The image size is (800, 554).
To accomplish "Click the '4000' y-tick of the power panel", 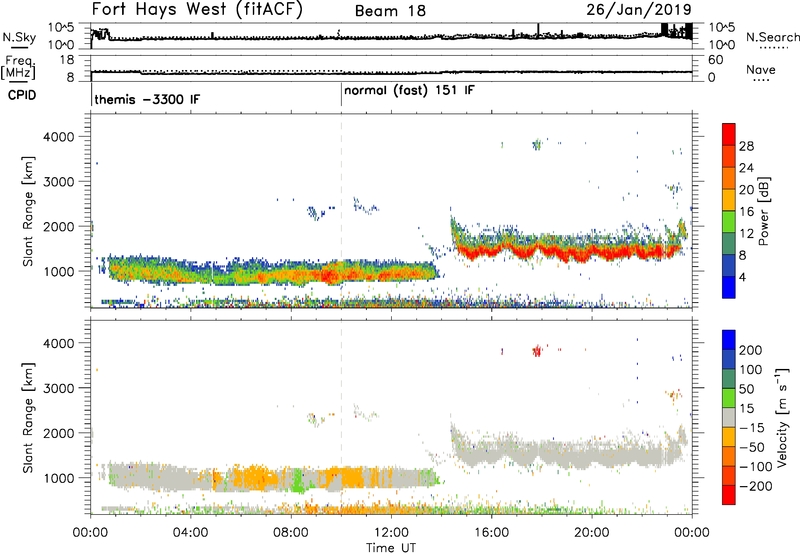I will click(58, 137).
